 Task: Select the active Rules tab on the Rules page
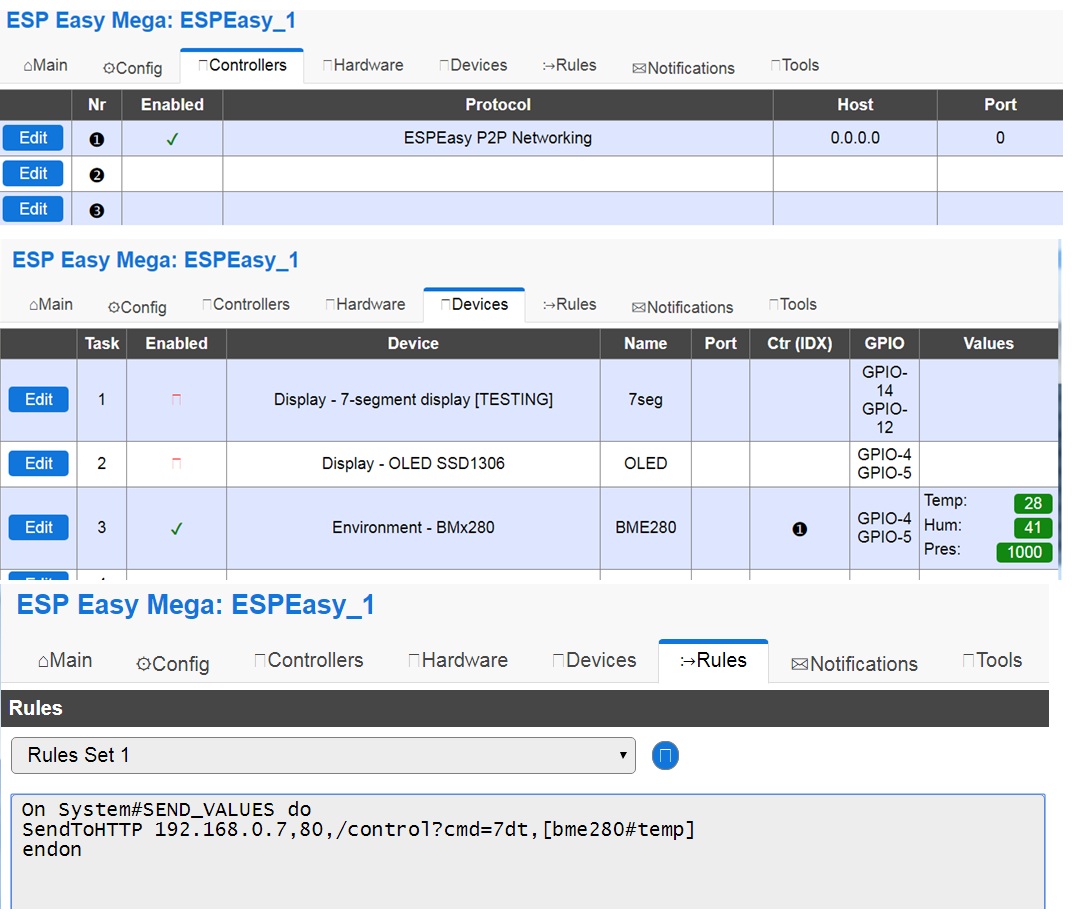[x=713, y=660]
